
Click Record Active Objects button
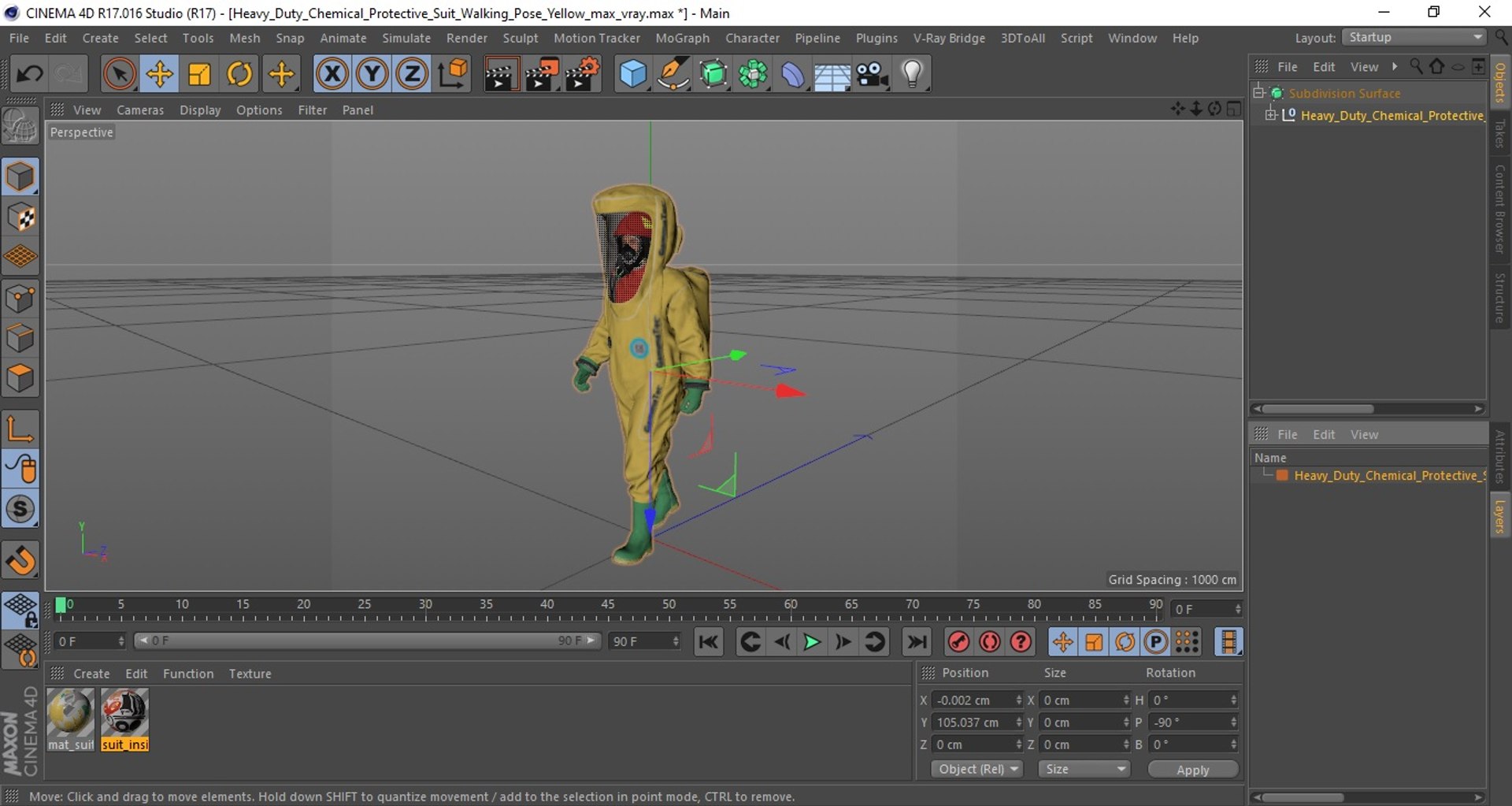tap(958, 642)
